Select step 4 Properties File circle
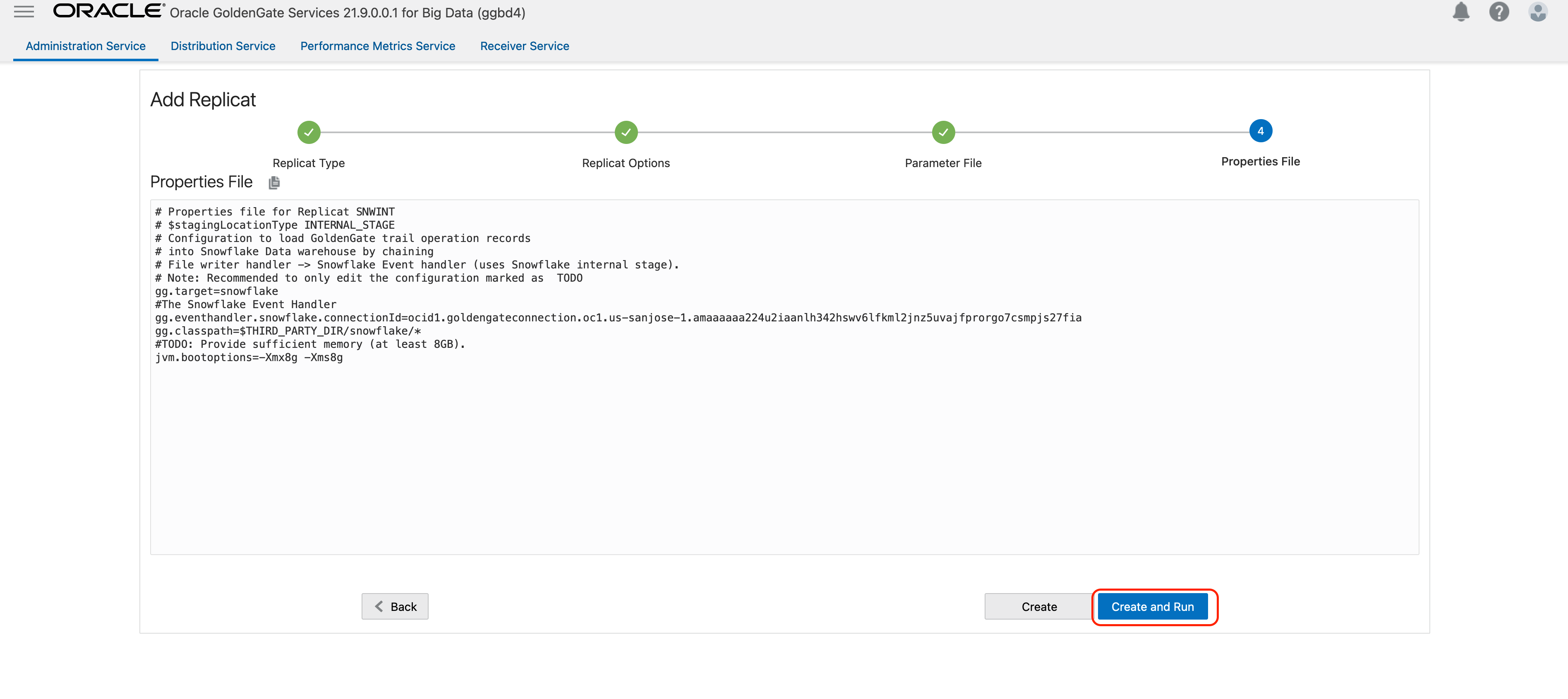Viewport: 1568px width, 699px height. [x=1261, y=131]
